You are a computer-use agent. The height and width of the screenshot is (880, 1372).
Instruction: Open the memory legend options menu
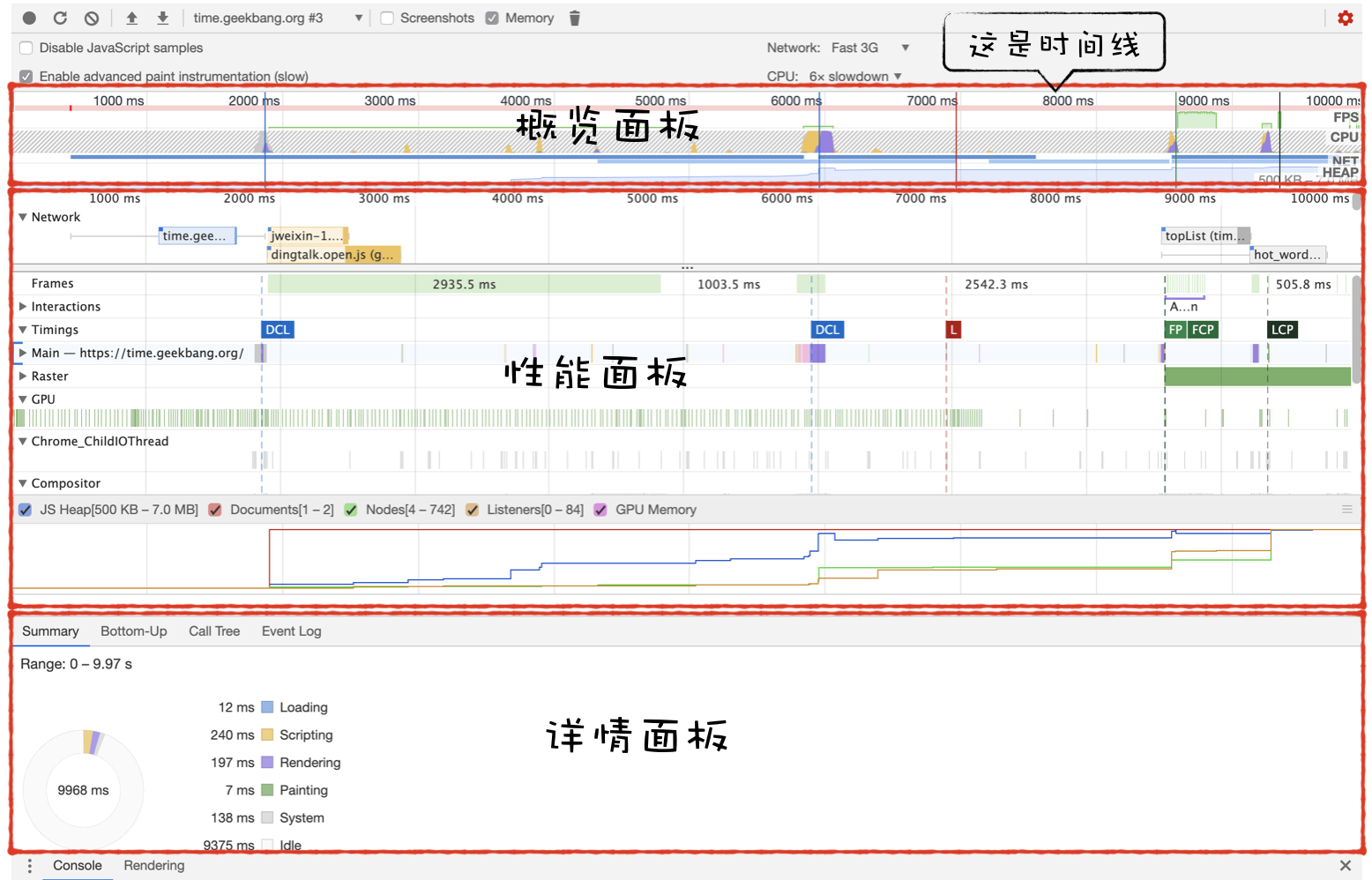pyautogui.click(x=1348, y=509)
